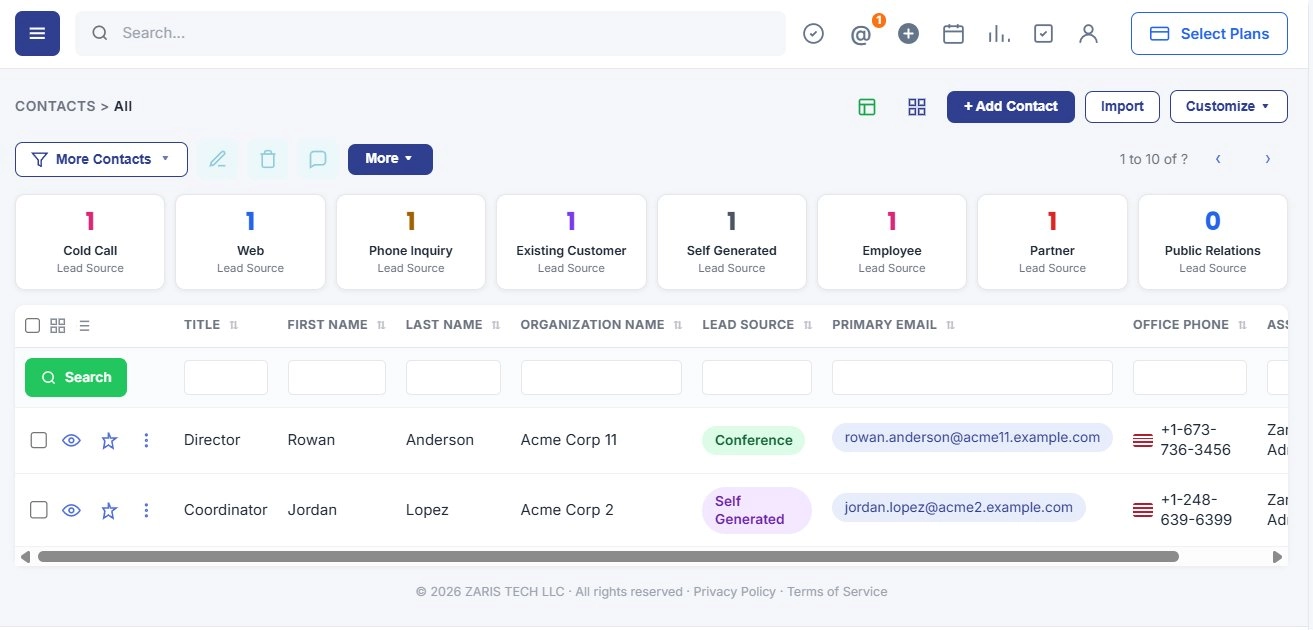Image resolution: width=1313 pixels, height=630 pixels.
Task: Click the comment bubble icon
Action: coord(318,159)
